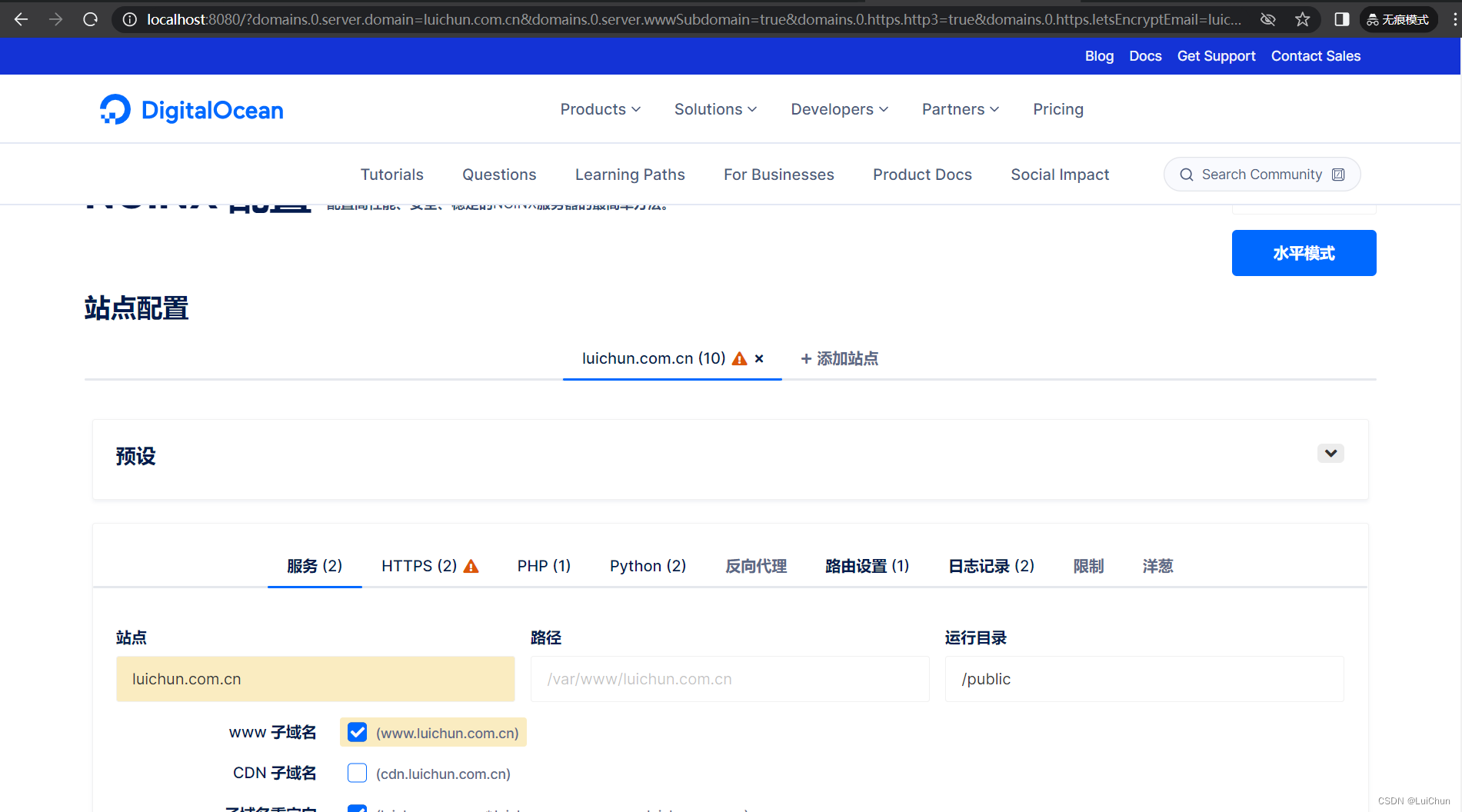This screenshot has height=812, width=1462.
Task: Switch to the 日志记录 (2) tab
Action: [x=991, y=566]
